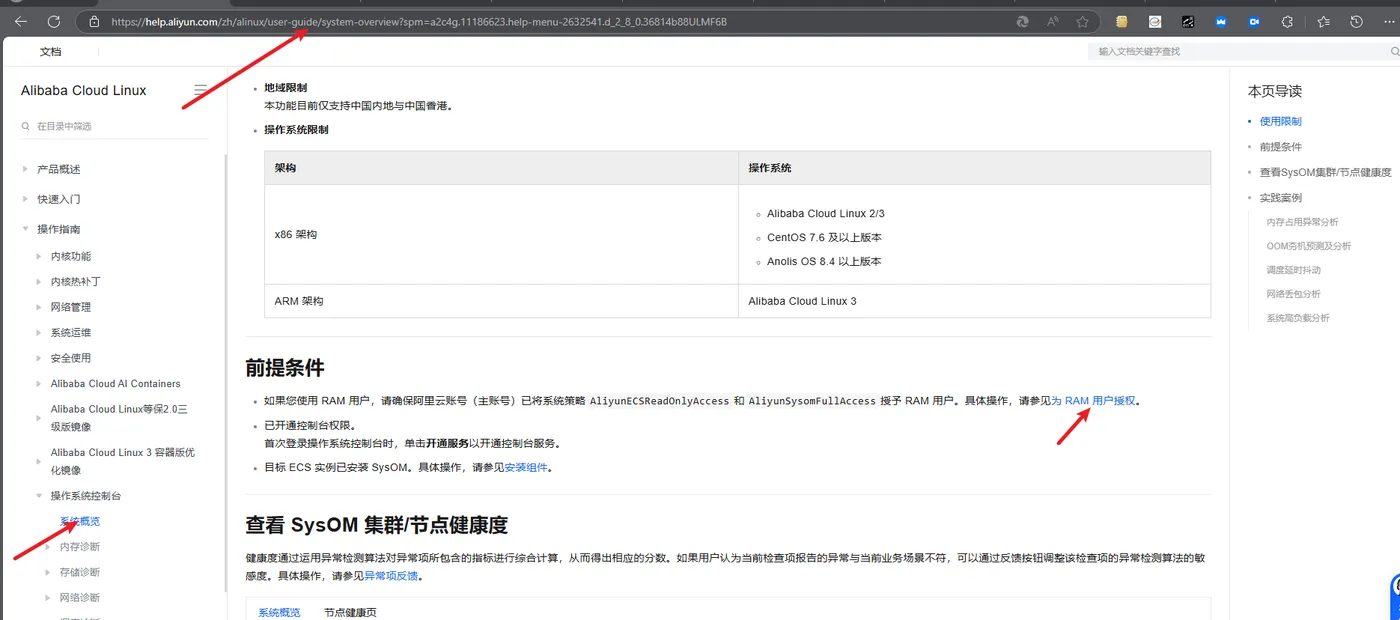Jump to 查看SysOM集群/节点健康度 in page navigation
Image resolution: width=1400 pixels, height=620 pixels.
click(x=1326, y=173)
